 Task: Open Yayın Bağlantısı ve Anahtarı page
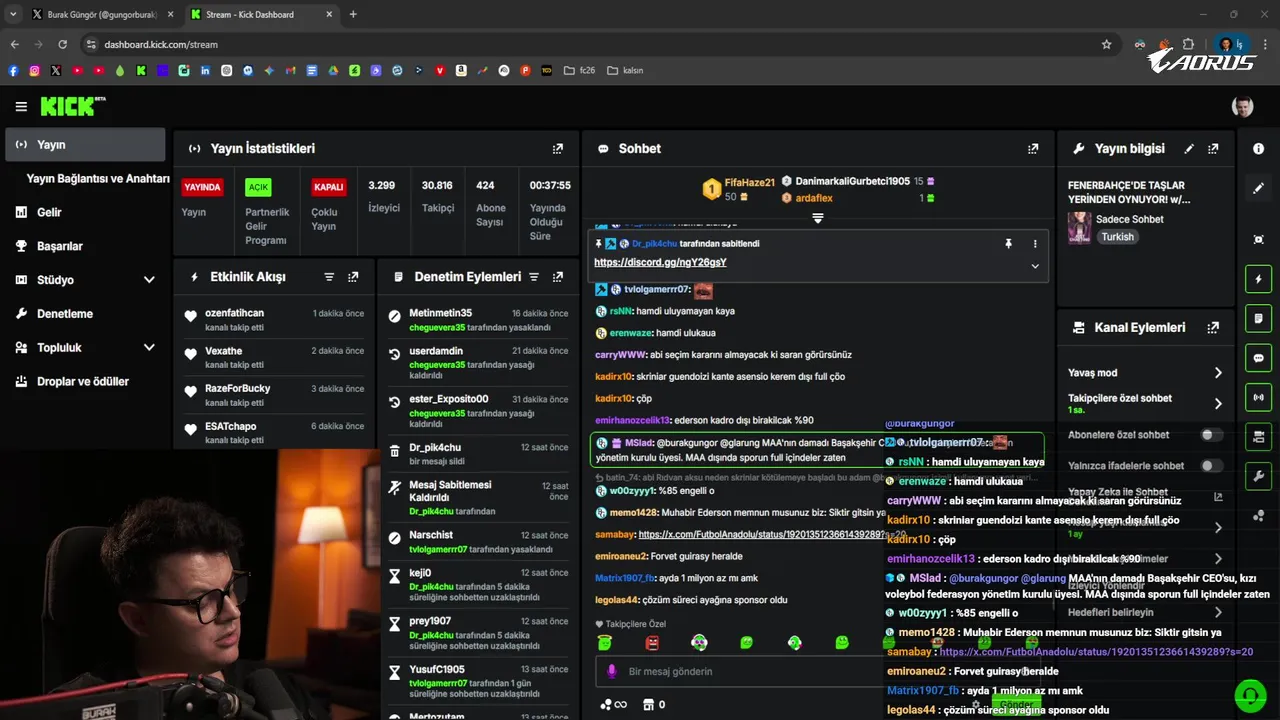pos(98,179)
